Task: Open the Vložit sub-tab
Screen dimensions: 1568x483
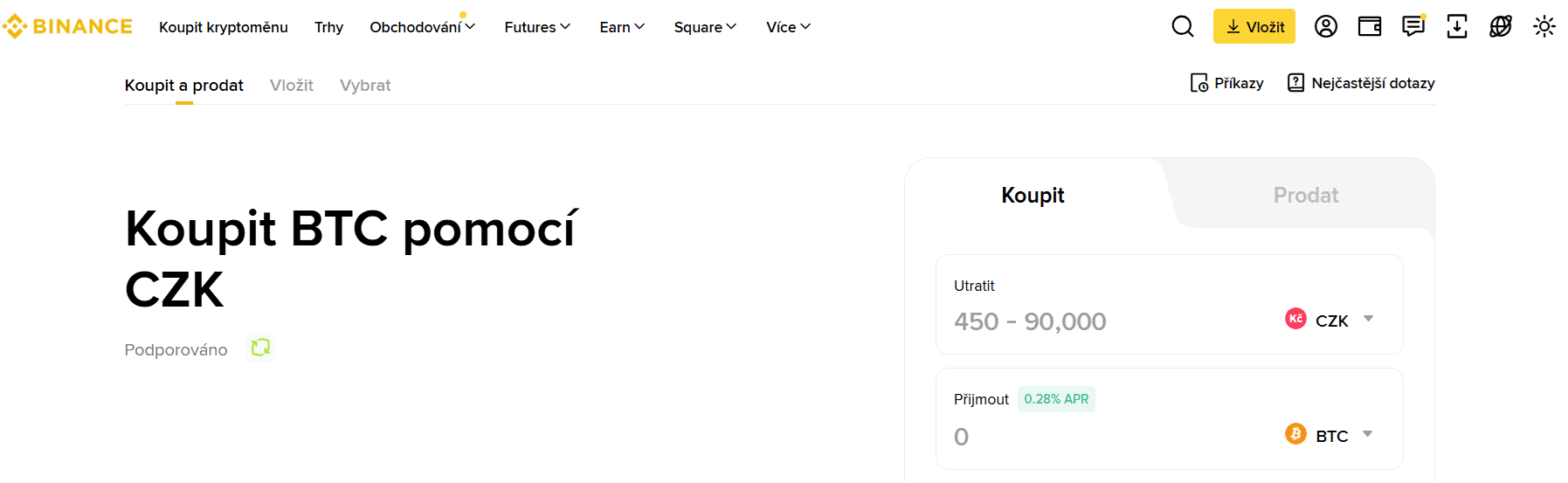Action: [291, 85]
